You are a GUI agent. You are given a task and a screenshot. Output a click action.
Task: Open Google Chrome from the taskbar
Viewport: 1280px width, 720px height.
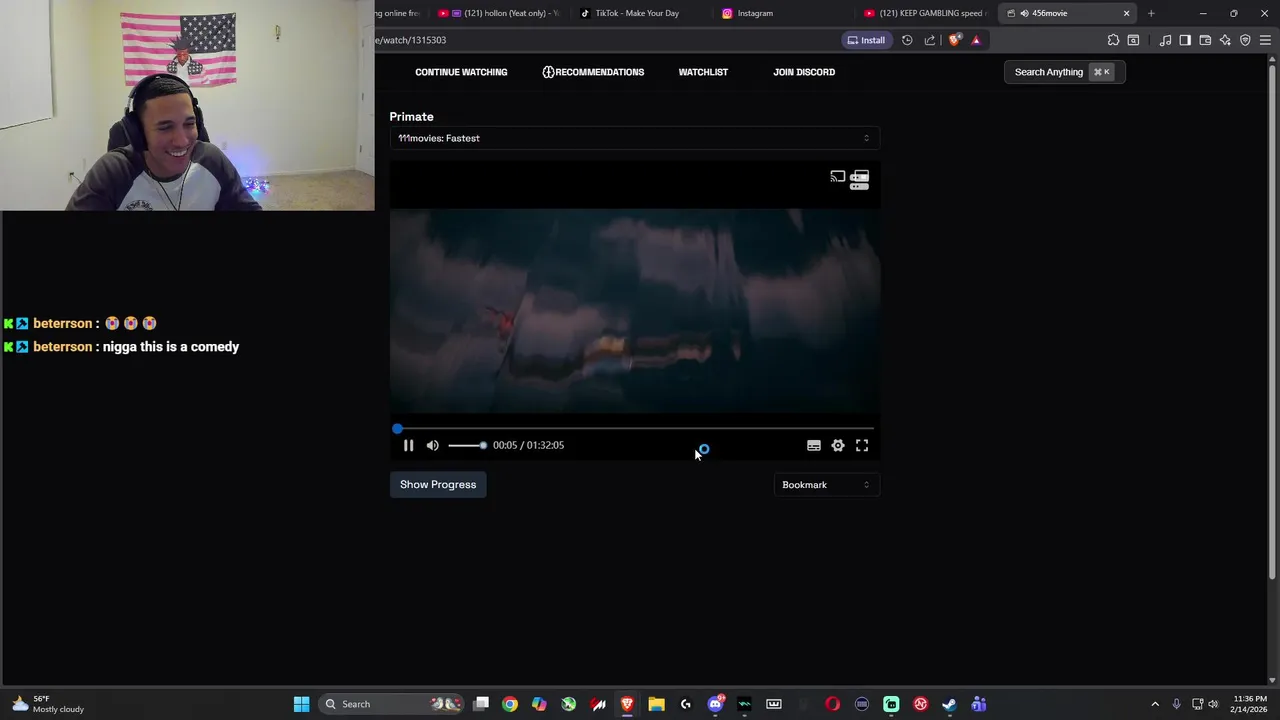coord(510,704)
